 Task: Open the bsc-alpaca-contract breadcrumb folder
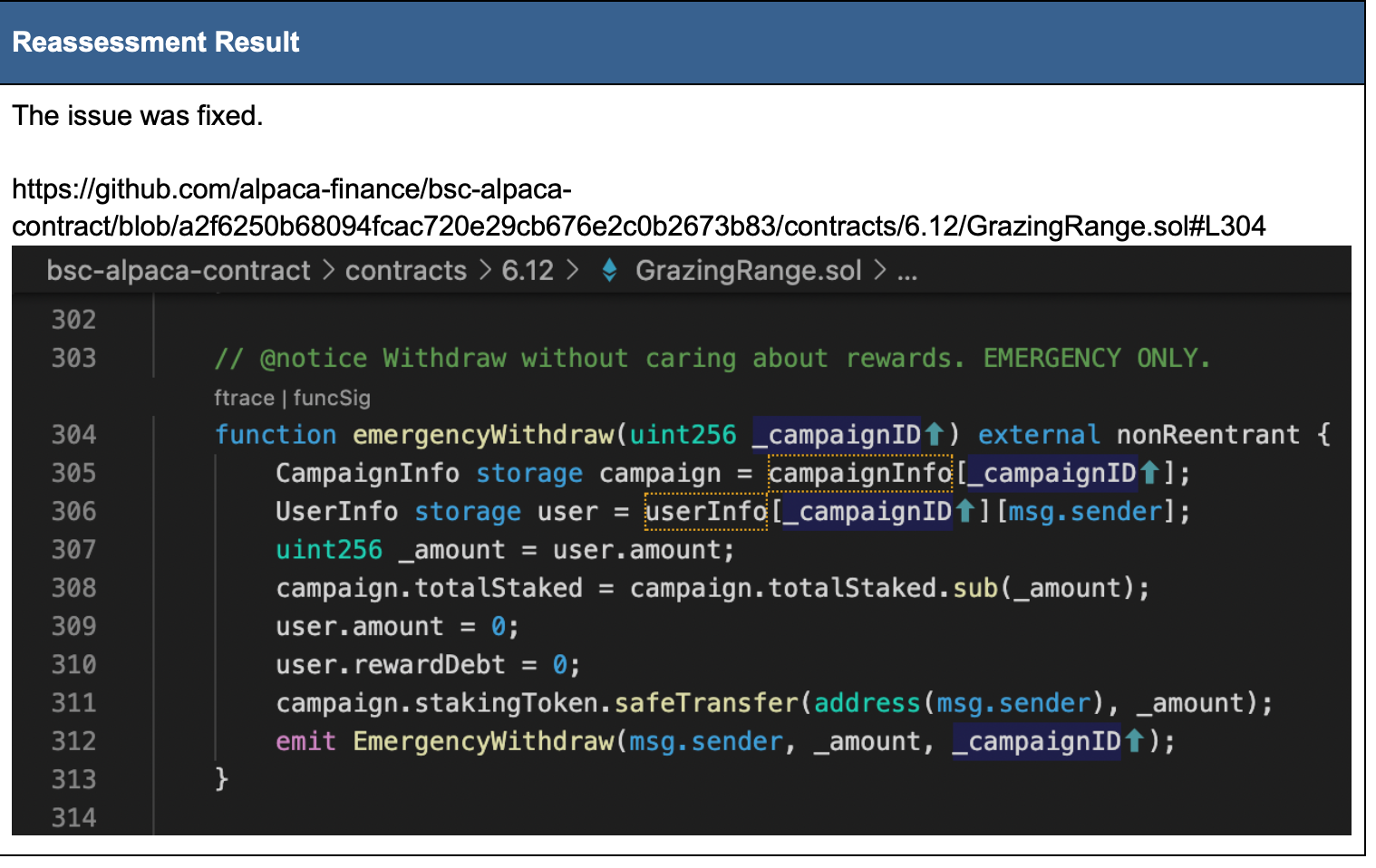pyautogui.click(x=179, y=270)
